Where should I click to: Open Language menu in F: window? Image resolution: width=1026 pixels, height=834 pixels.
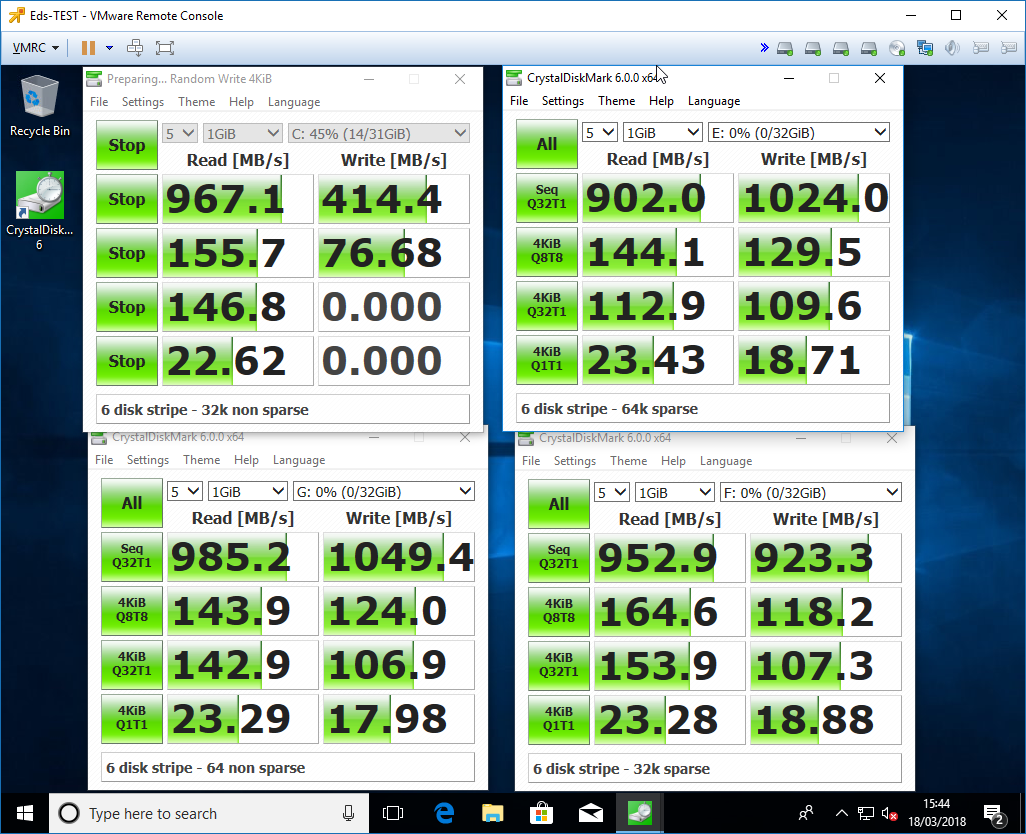(726, 461)
